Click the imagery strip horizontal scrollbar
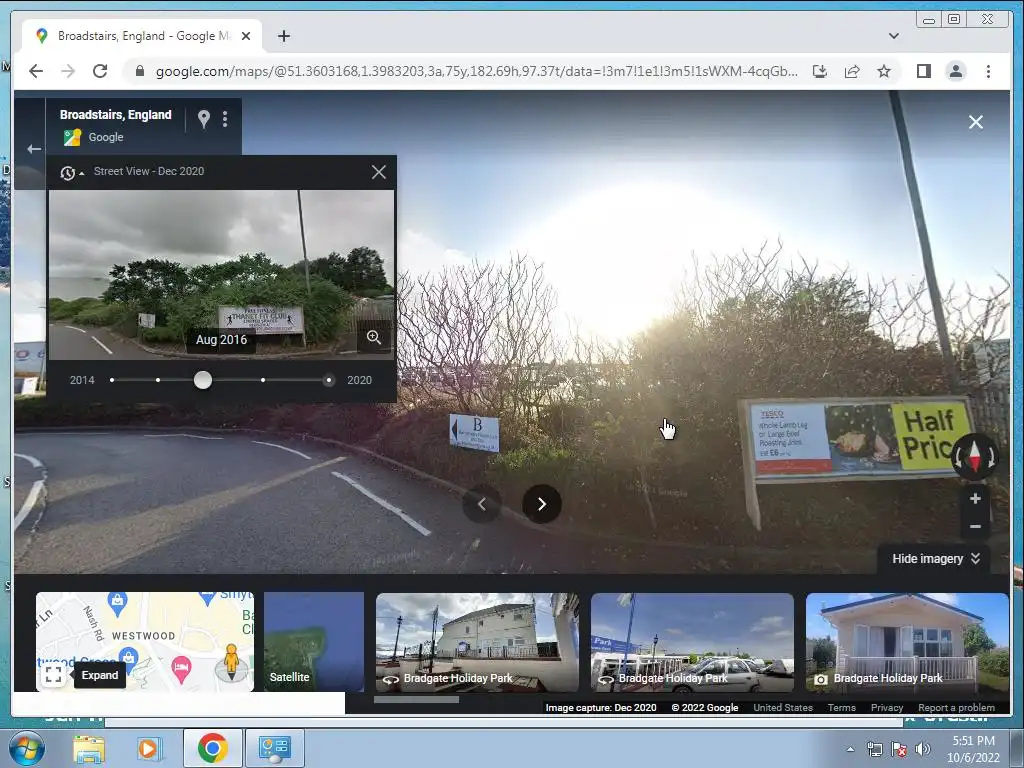 coord(417,699)
